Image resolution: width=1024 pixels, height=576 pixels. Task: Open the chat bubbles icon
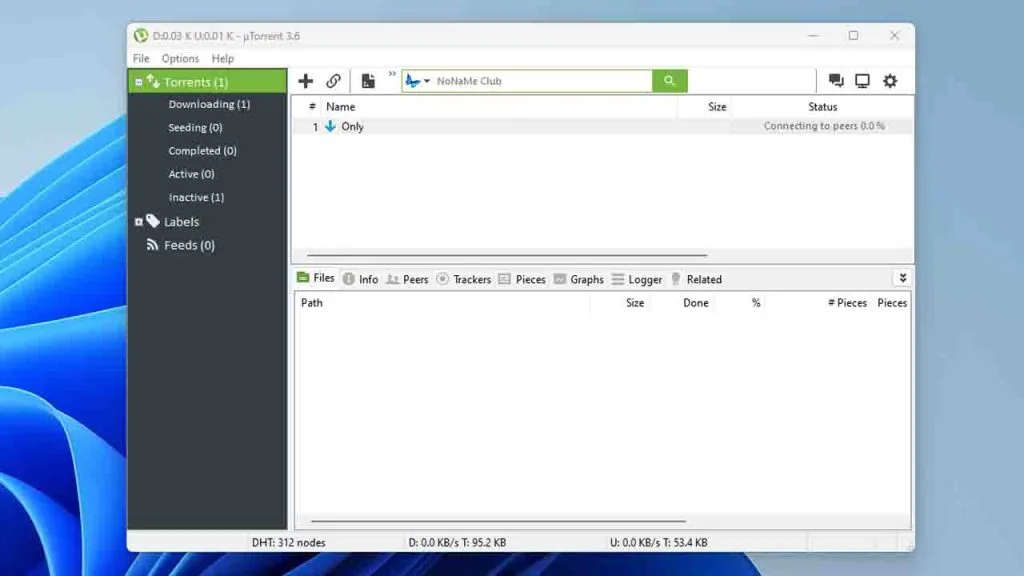point(836,81)
